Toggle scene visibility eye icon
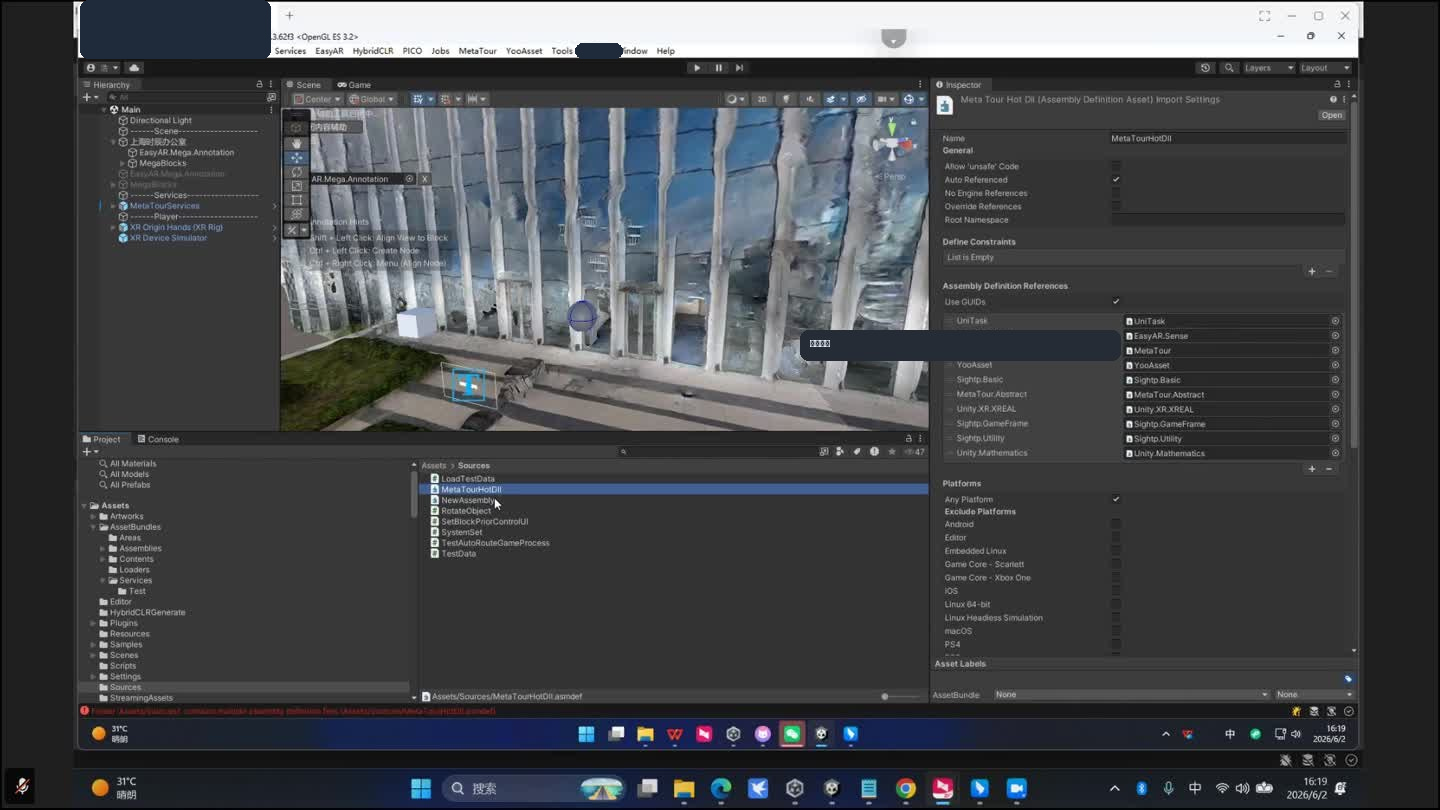The width and height of the screenshot is (1440, 810). (861, 99)
